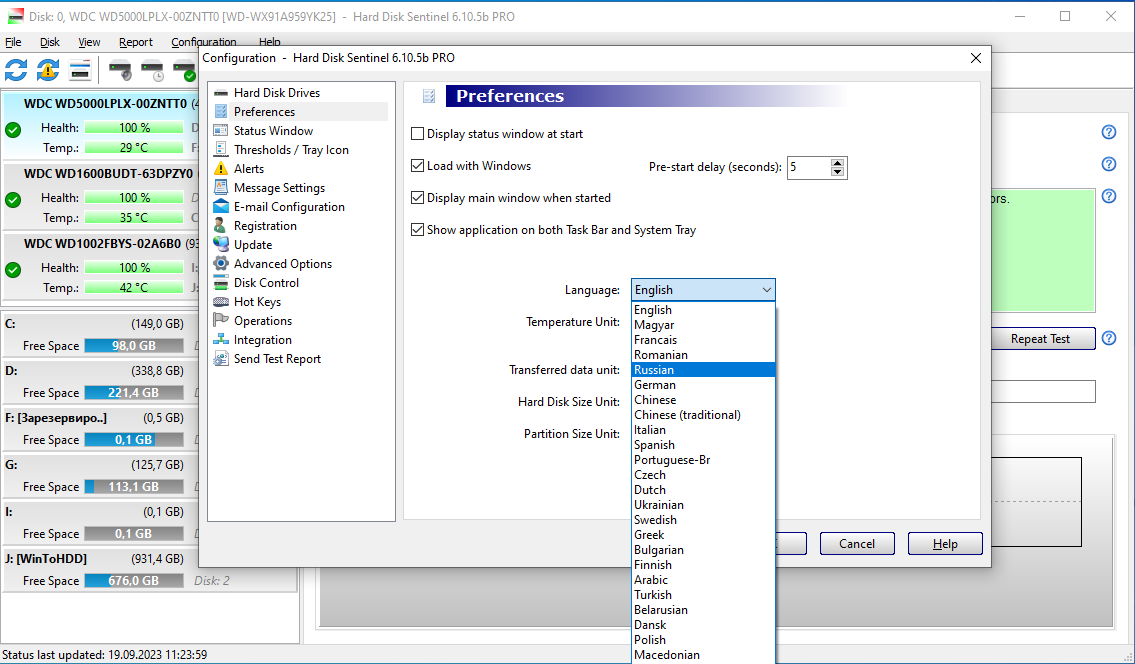
Task: Pick Macedonian language option
Action: click(703, 655)
